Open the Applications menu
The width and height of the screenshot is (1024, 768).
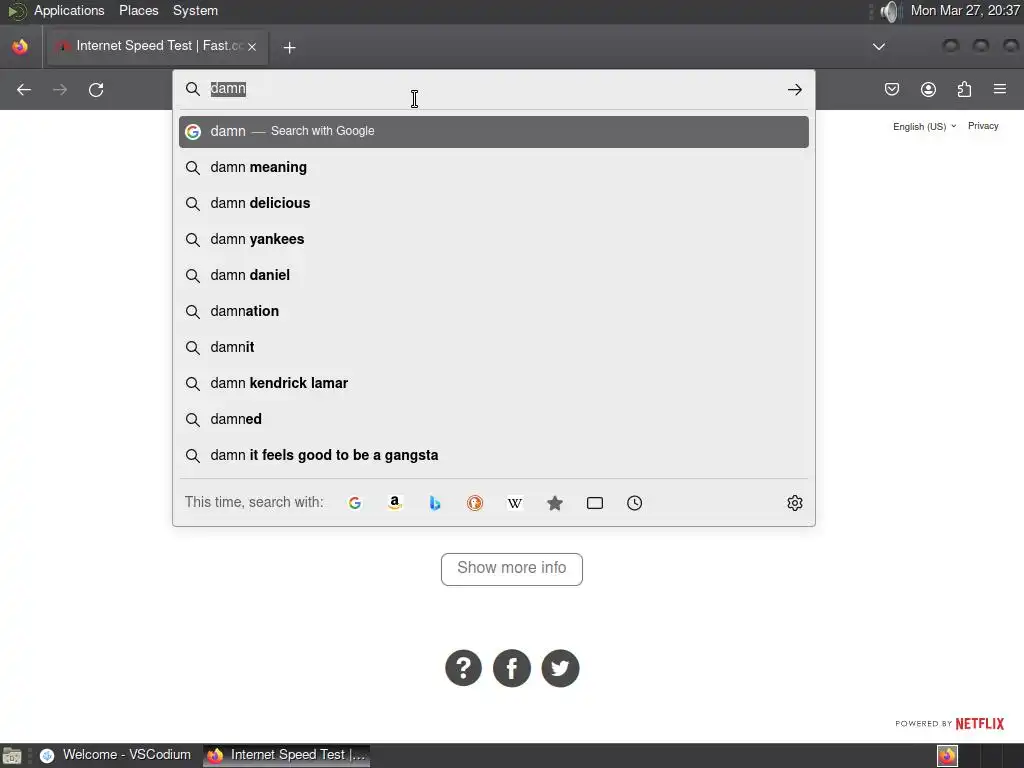(x=69, y=10)
